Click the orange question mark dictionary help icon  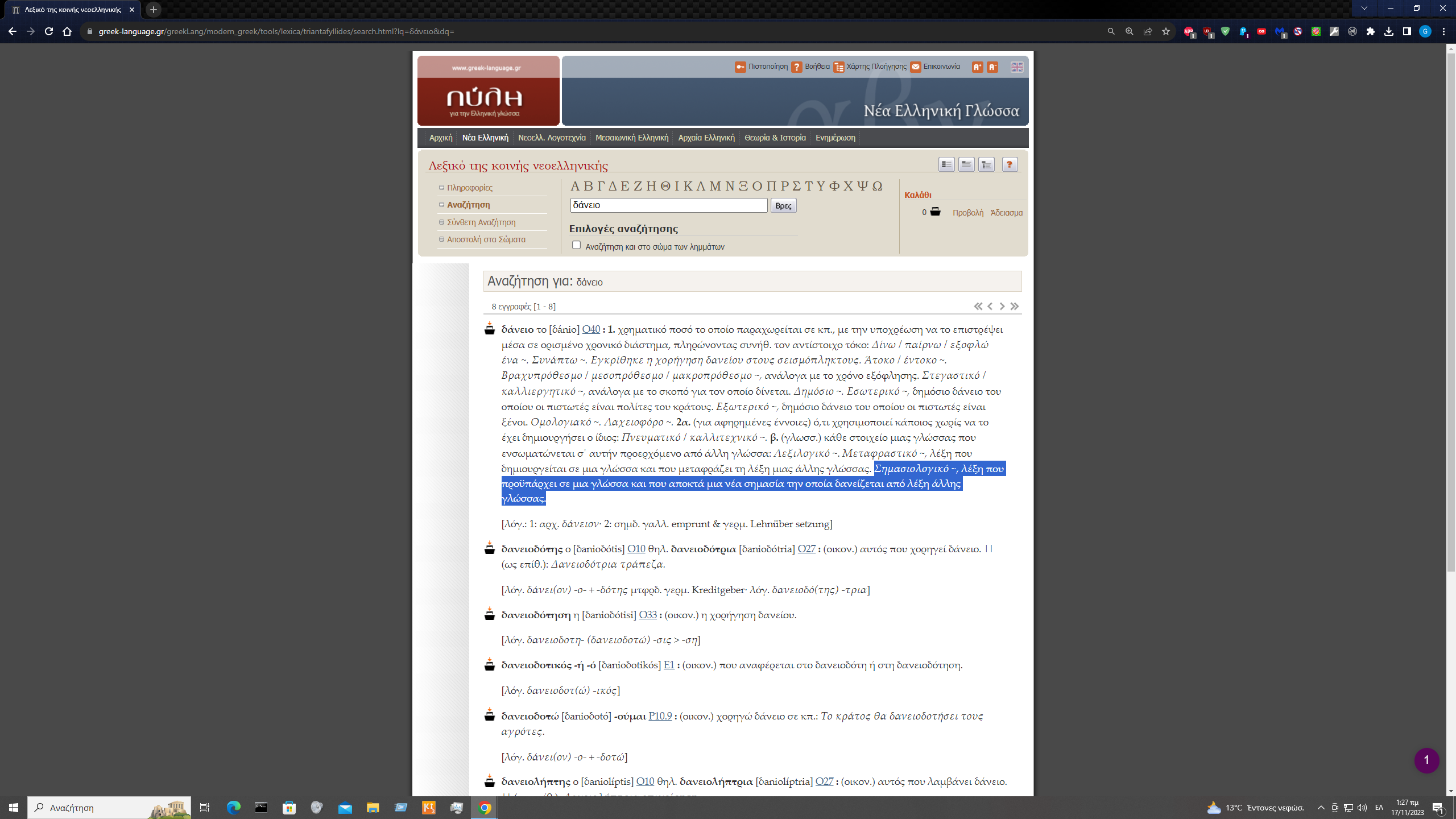[1010, 165]
